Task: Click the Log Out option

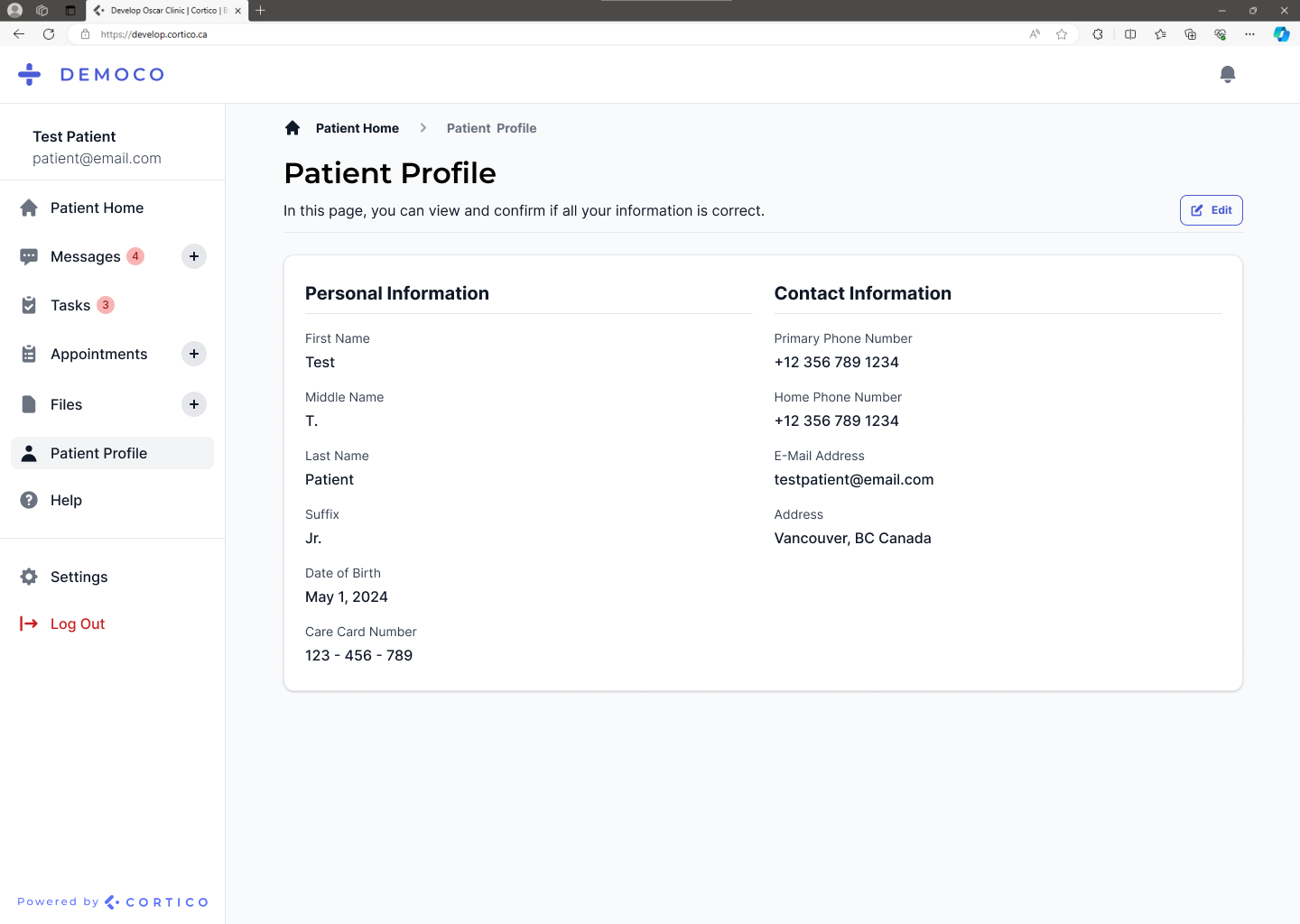Action: coord(78,624)
